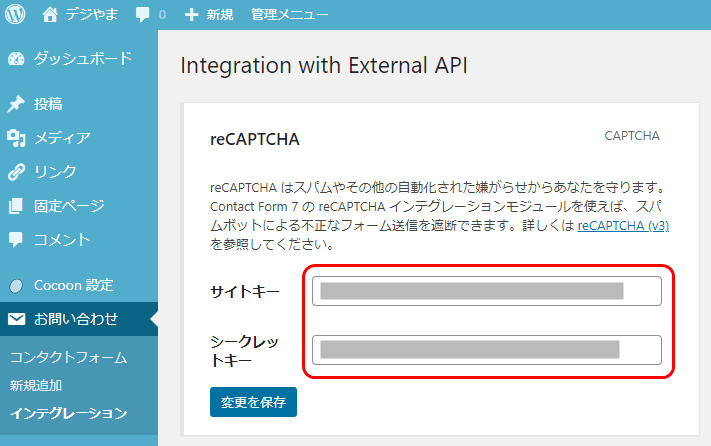Open the コンタクトフォーム submenu item
Viewport: 711px width, 446px height.
click(x=68, y=358)
